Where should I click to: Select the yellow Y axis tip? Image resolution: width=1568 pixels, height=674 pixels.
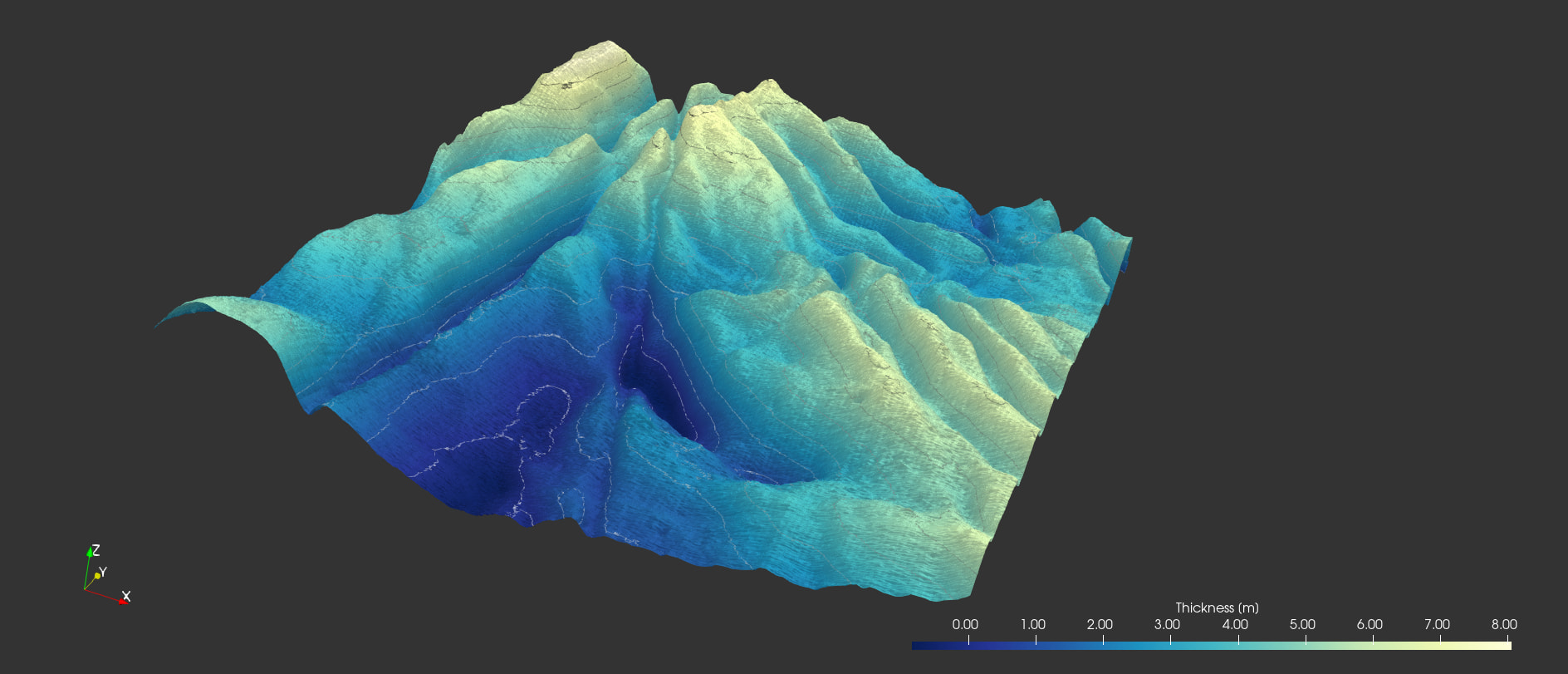coord(97,576)
